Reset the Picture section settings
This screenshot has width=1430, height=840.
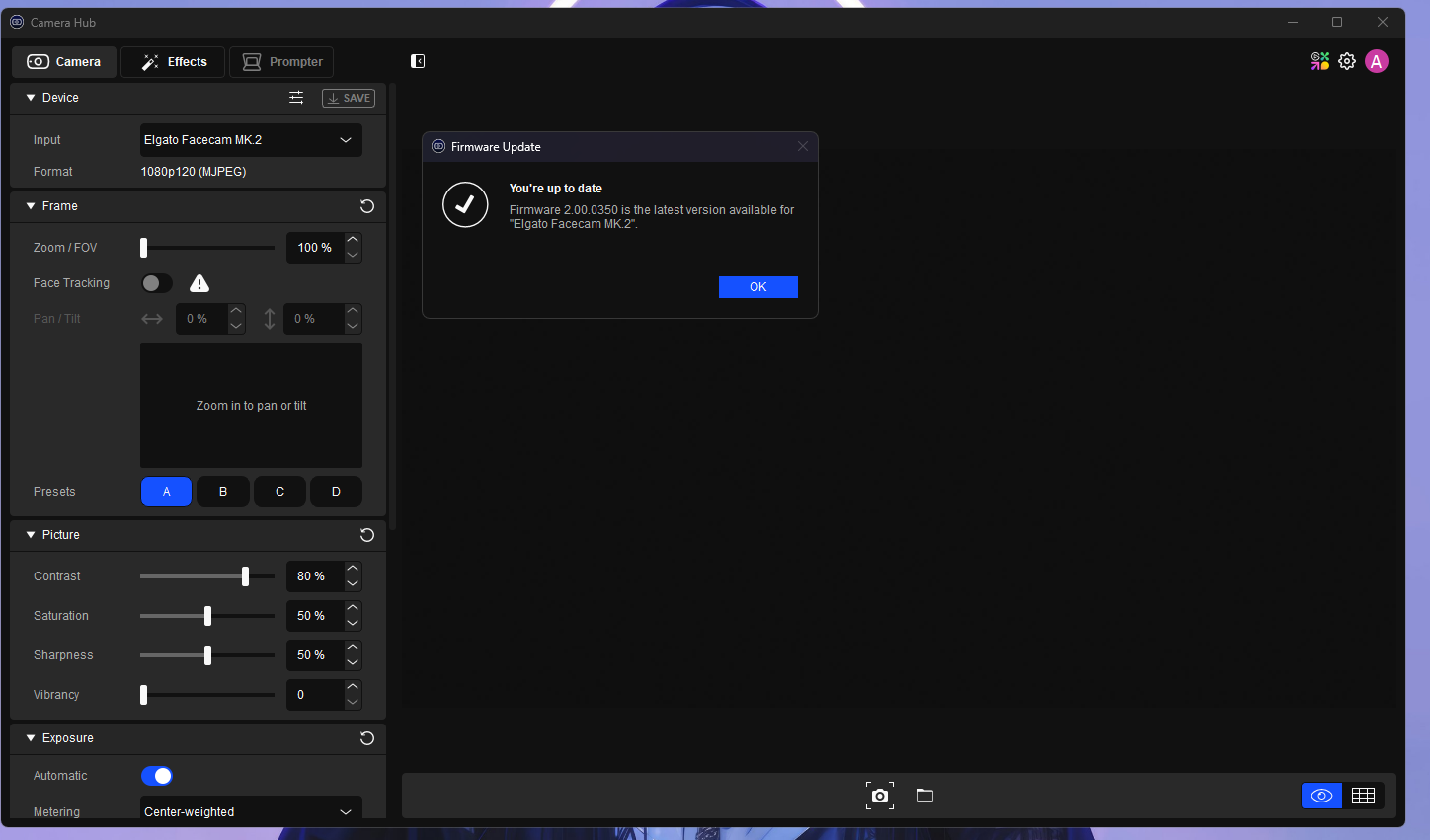tap(367, 535)
